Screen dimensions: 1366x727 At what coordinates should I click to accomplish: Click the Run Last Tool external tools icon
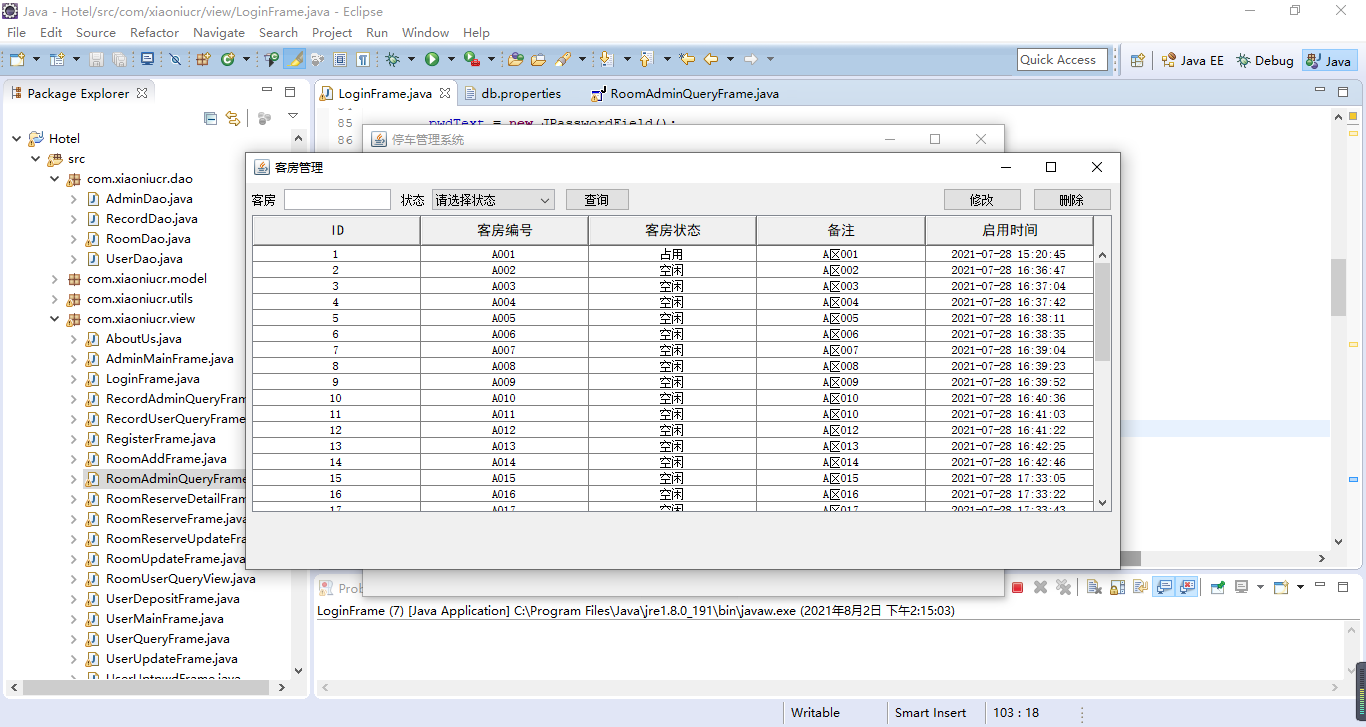[471, 60]
